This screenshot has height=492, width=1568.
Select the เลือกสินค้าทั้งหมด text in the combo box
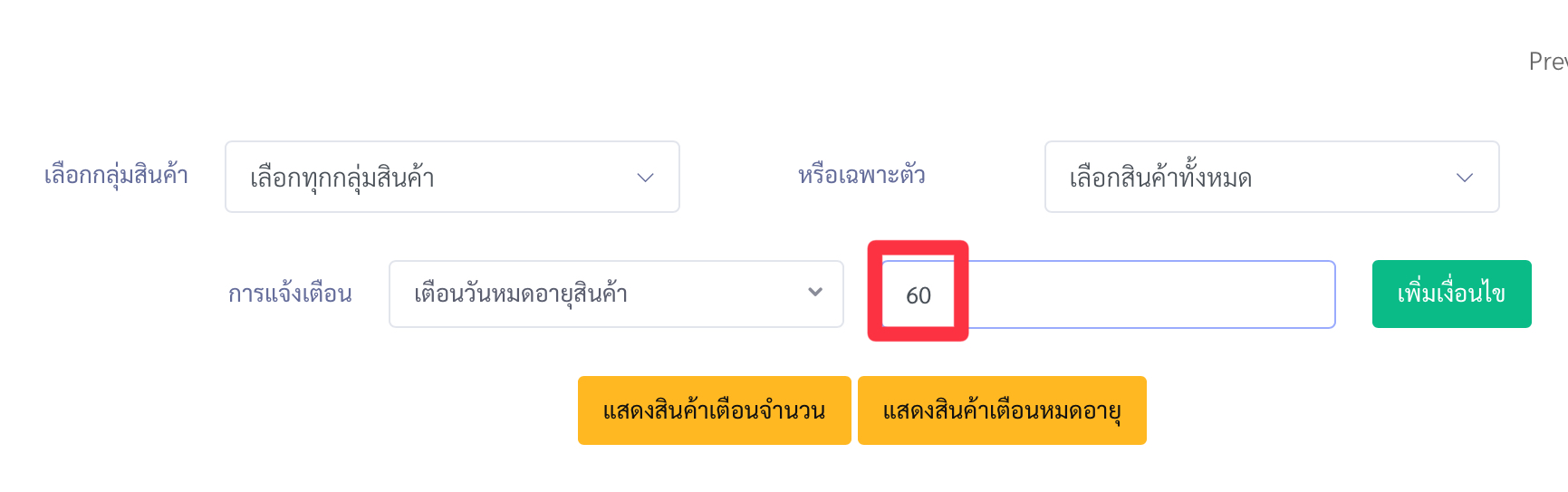click(1160, 177)
